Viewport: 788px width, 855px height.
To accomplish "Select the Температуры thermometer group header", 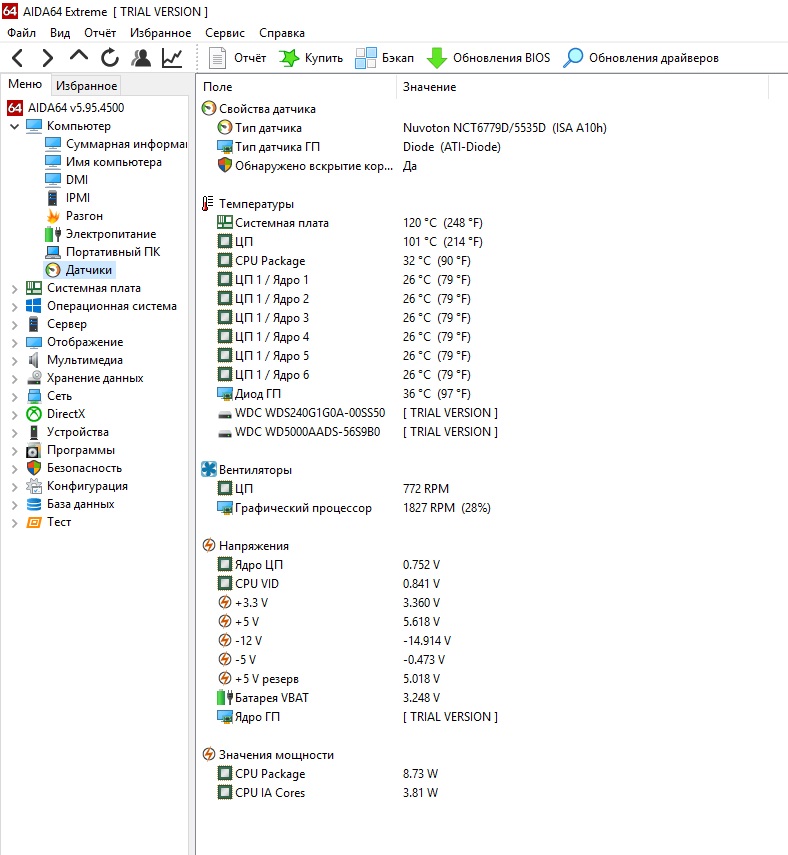I will [x=248, y=204].
